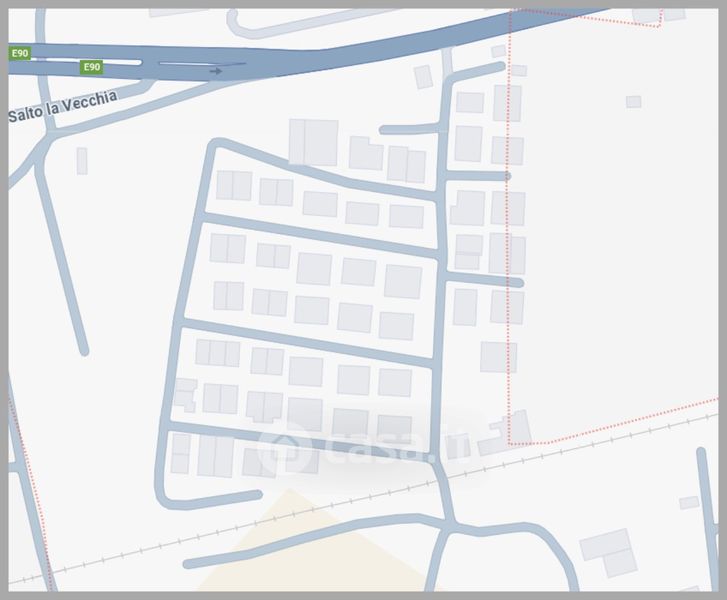Click the E90 road badge at left edge
Image resolution: width=727 pixels, height=600 pixels.
click(18, 52)
